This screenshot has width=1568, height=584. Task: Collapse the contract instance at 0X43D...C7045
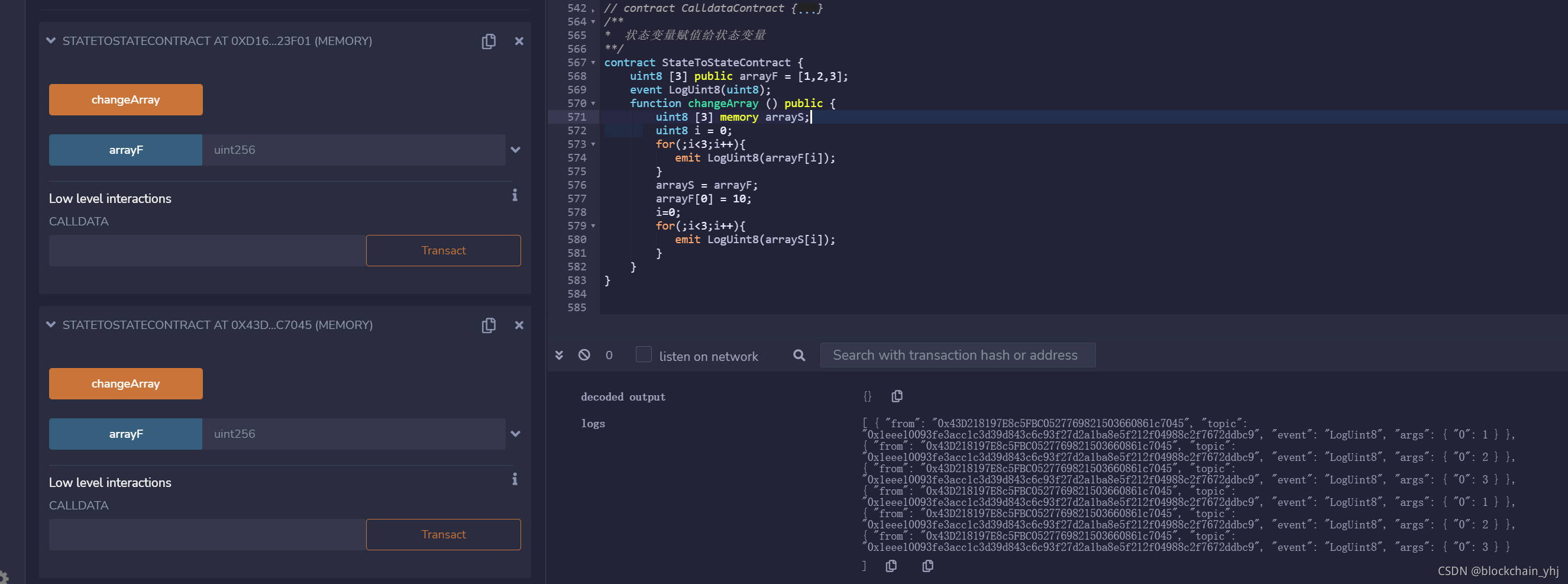(51, 325)
